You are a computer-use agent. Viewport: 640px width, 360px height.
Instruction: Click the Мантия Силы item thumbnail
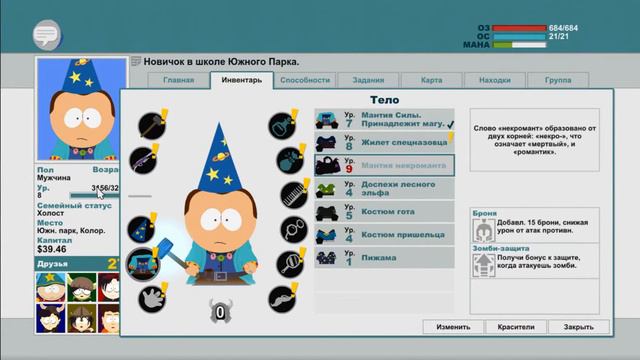[327, 120]
